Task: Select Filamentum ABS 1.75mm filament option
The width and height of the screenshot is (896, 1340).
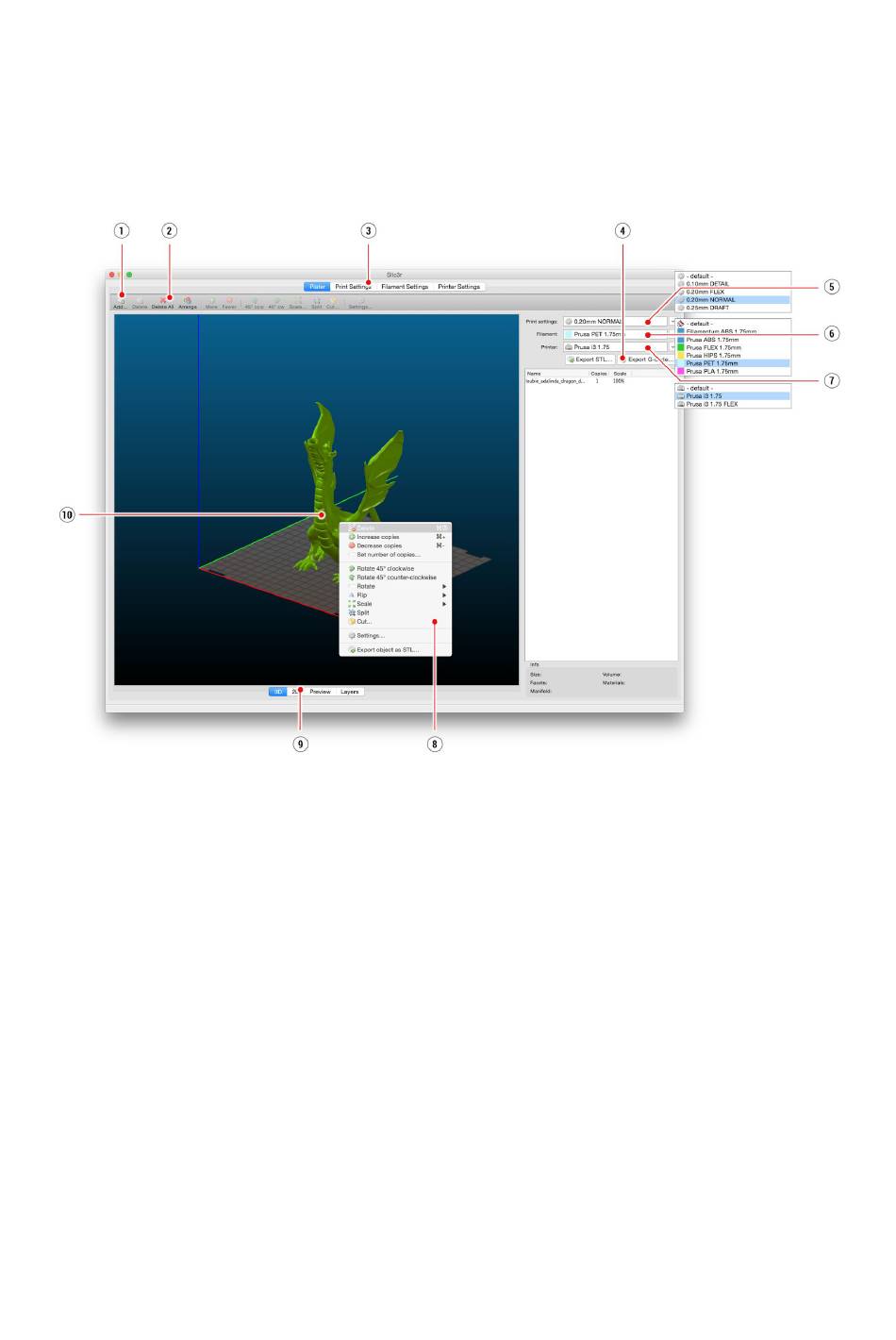Action: pyautogui.click(x=733, y=331)
